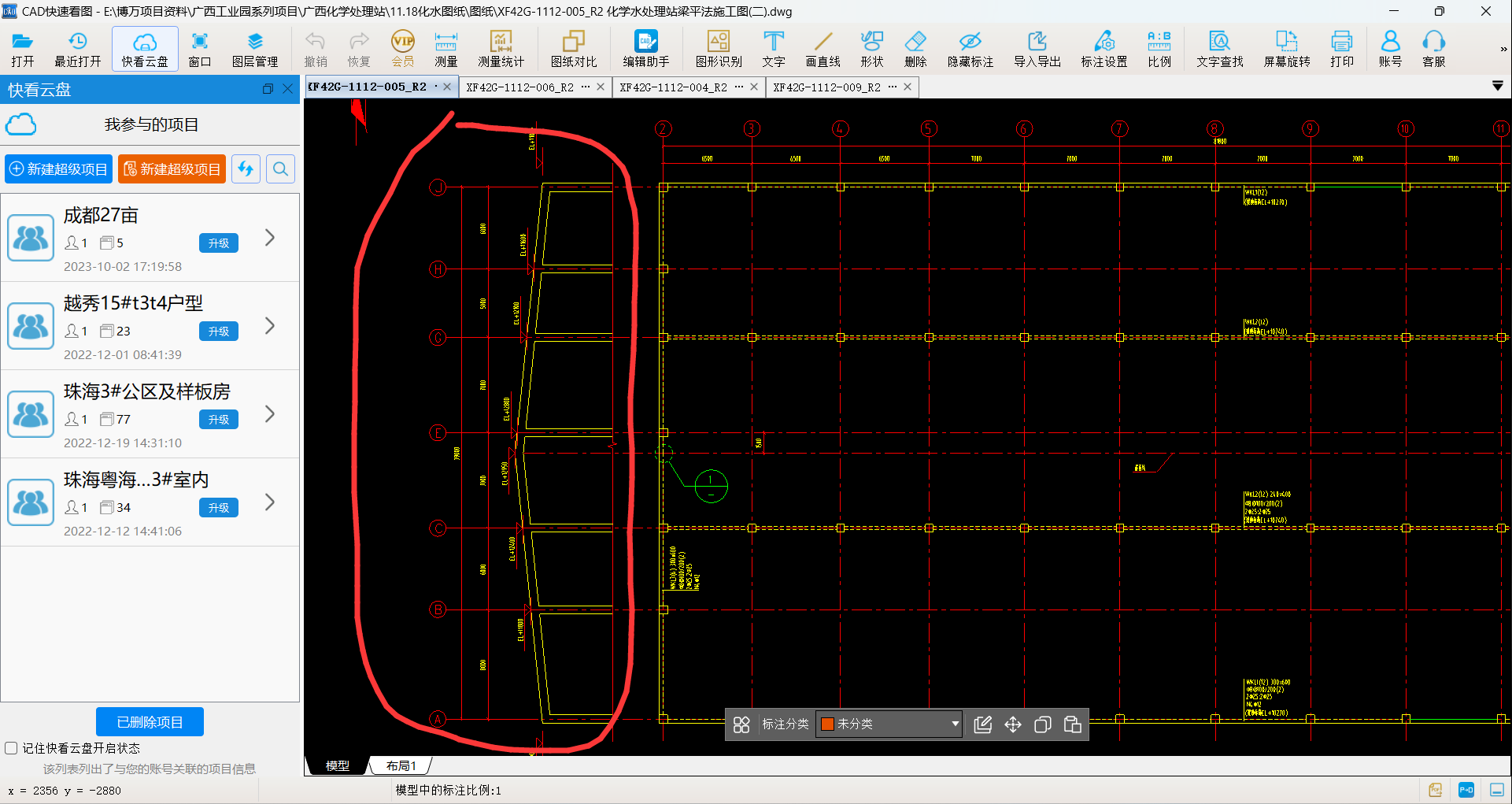Print the drawing with 打印
Viewport: 1512px width, 804px height.
pyautogui.click(x=1342, y=49)
